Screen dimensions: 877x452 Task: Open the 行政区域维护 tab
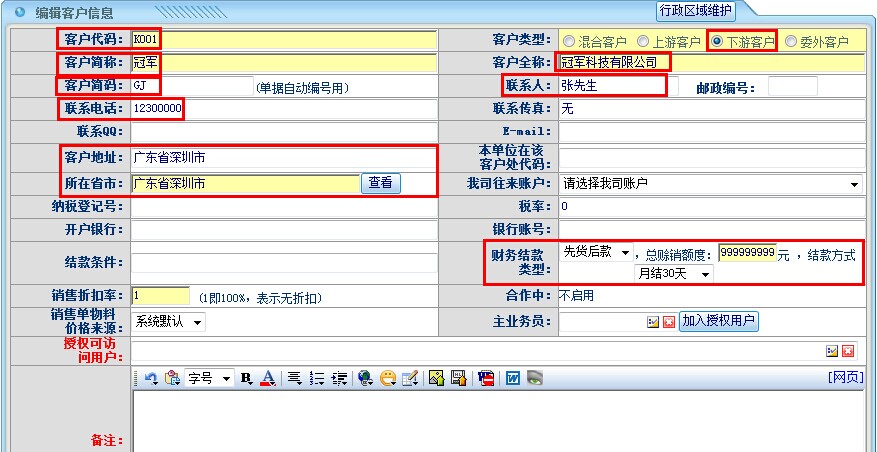(696, 11)
